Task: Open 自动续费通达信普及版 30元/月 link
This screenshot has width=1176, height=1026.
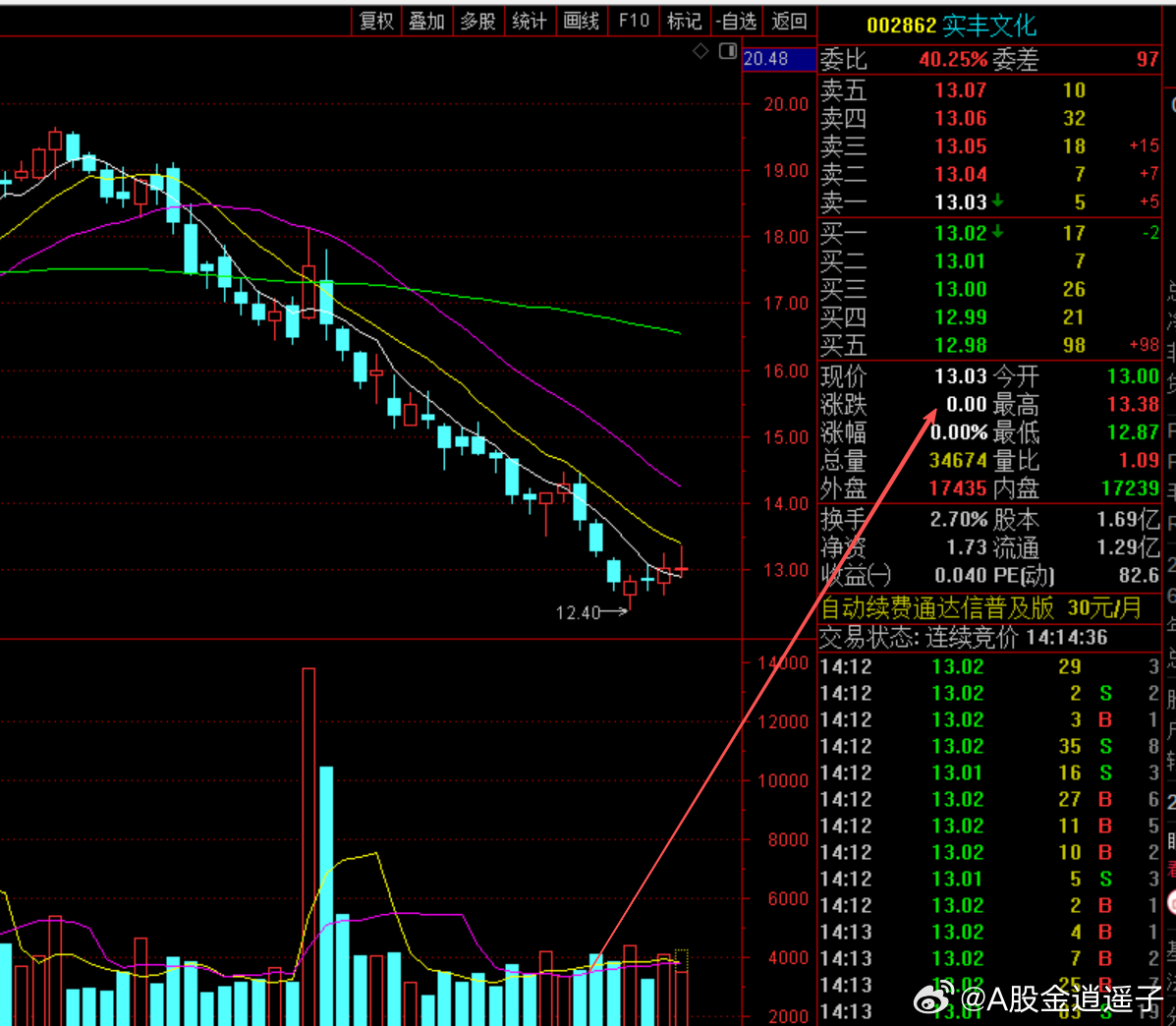Action: click(x=981, y=607)
